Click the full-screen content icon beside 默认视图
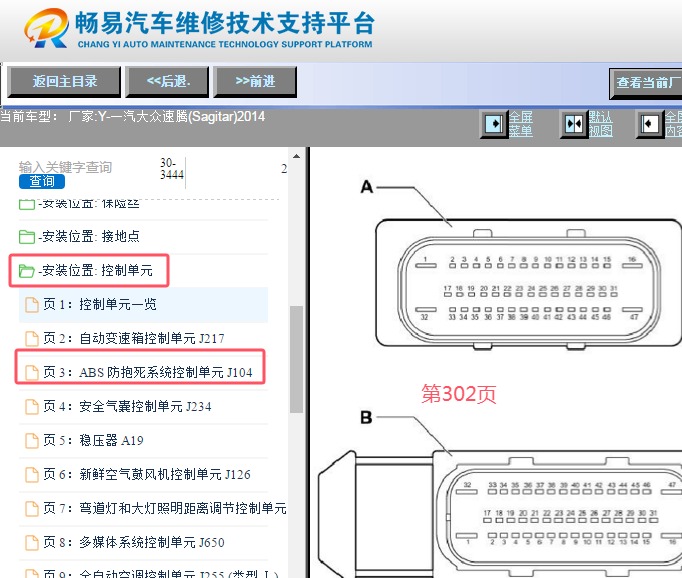This screenshot has height=578, width=682. point(650,124)
